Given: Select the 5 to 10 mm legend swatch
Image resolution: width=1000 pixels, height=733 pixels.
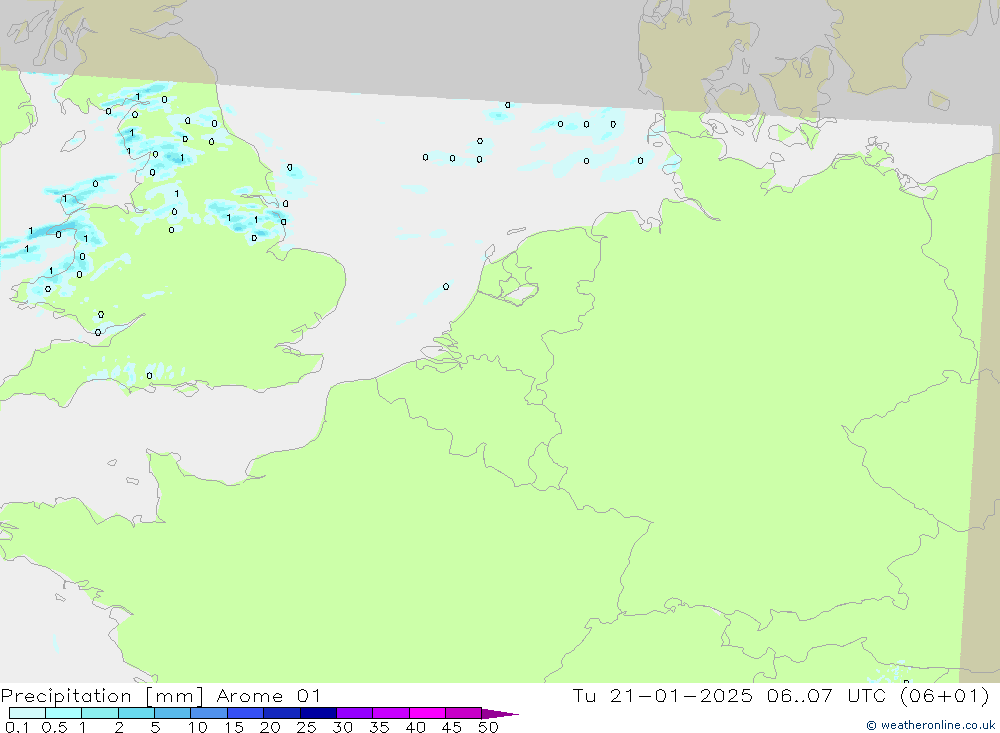Looking at the screenshot, I should pos(173,713).
